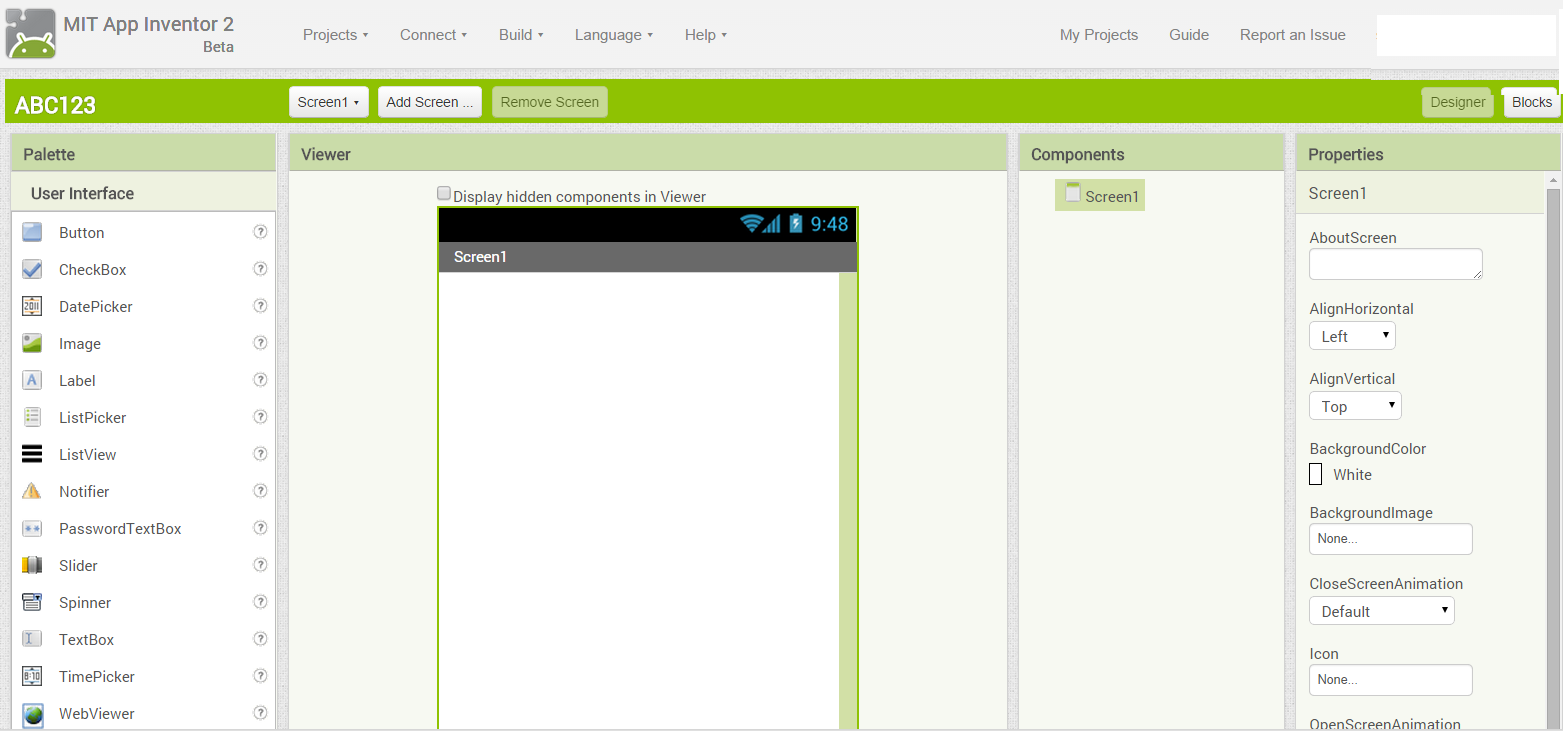
Task: Open the Help menu
Action: [705, 35]
